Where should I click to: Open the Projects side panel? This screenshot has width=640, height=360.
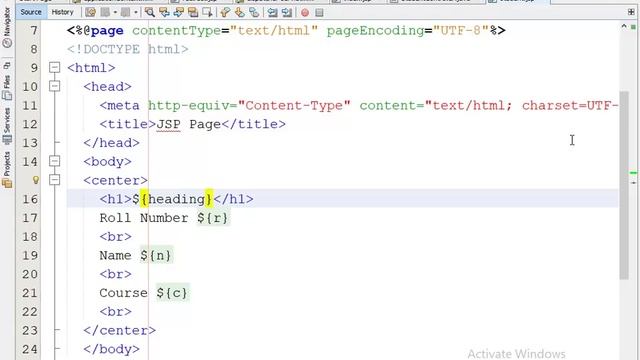[7, 169]
